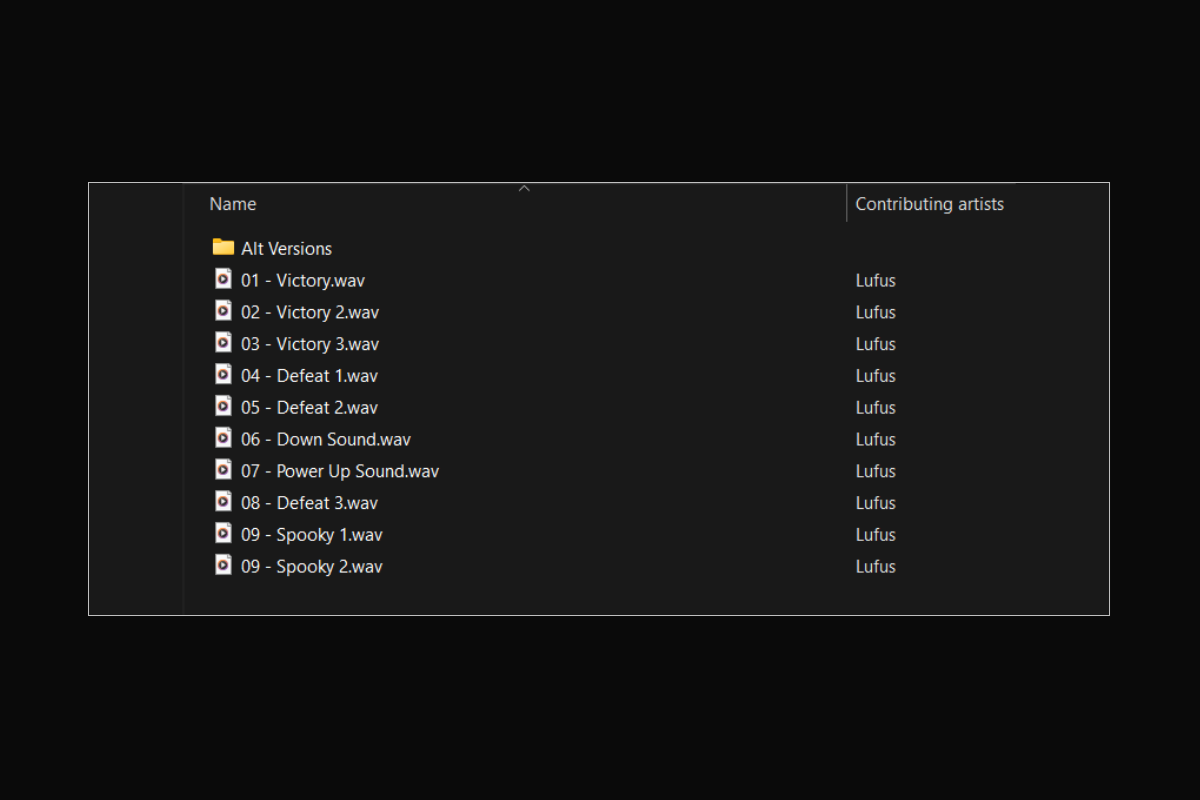1200x800 pixels.
Task: Select the 03 - Victory 3.wav file icon
Action: pyautogui.click(x=223, y=343)
